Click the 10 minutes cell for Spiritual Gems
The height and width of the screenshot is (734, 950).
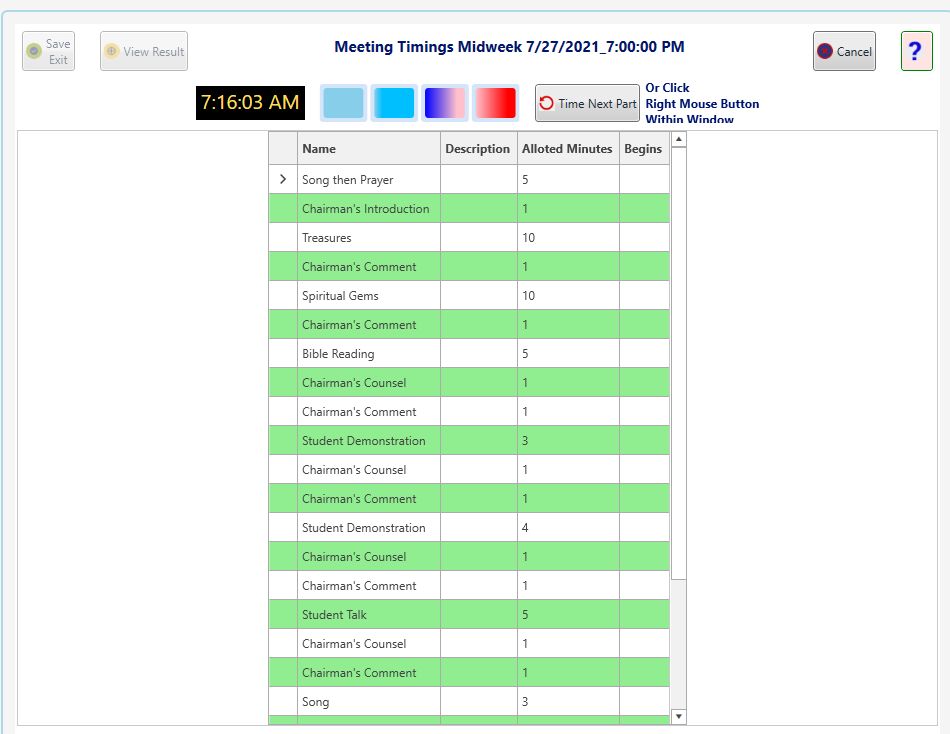click(568, 296)
